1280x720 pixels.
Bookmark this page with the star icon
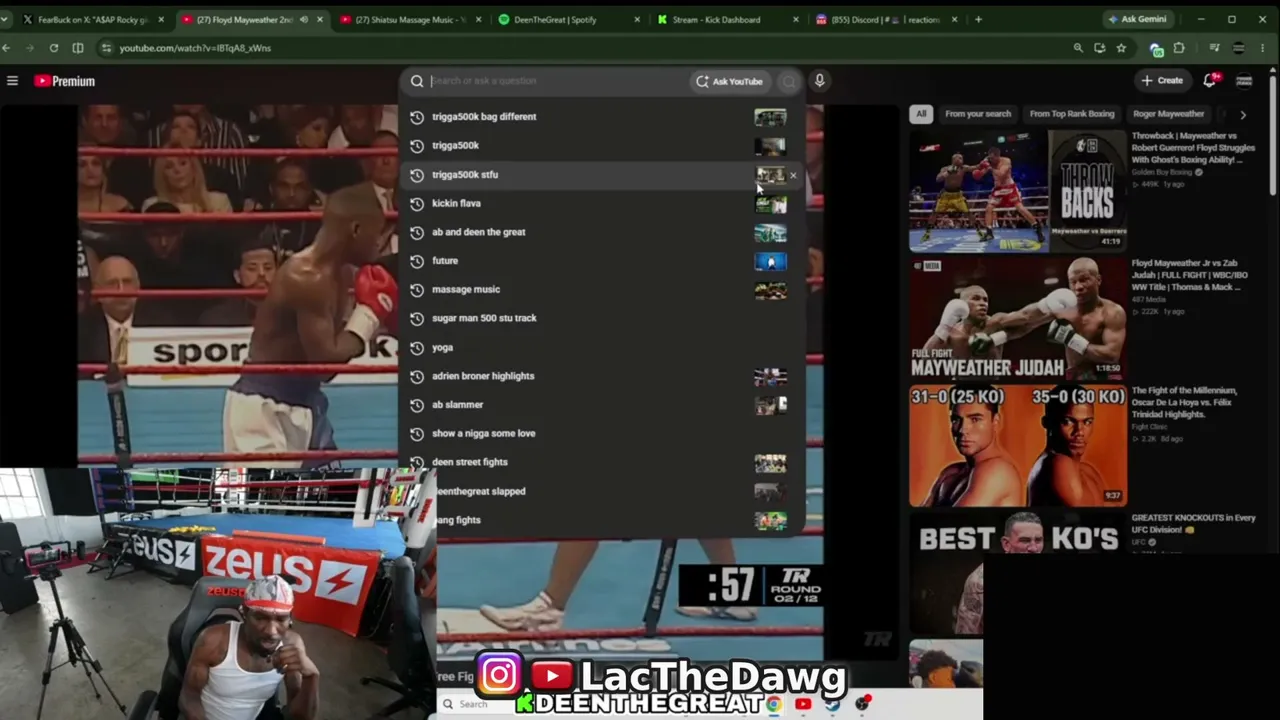1121,48
